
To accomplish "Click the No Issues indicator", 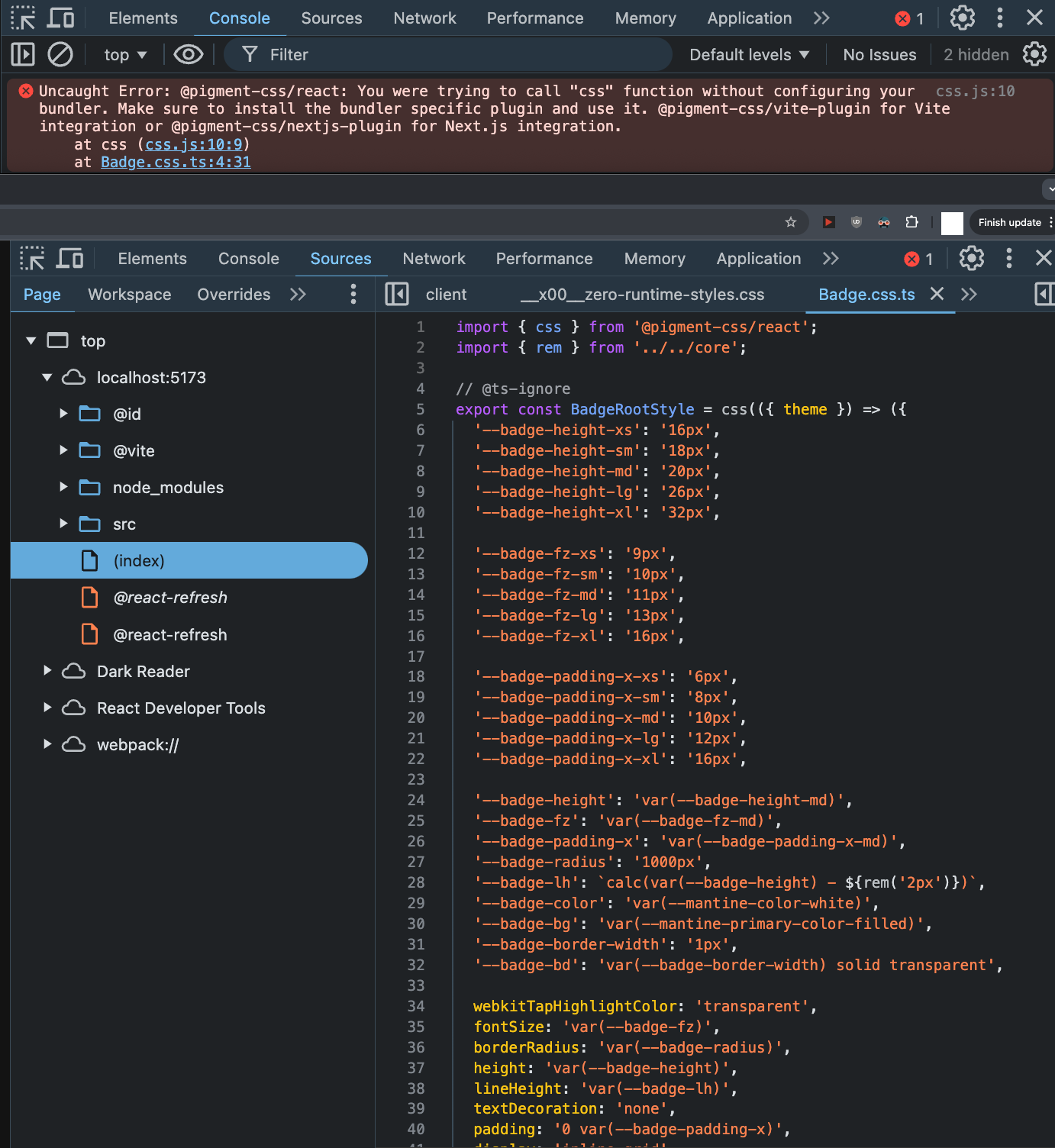I will point(879,55).
